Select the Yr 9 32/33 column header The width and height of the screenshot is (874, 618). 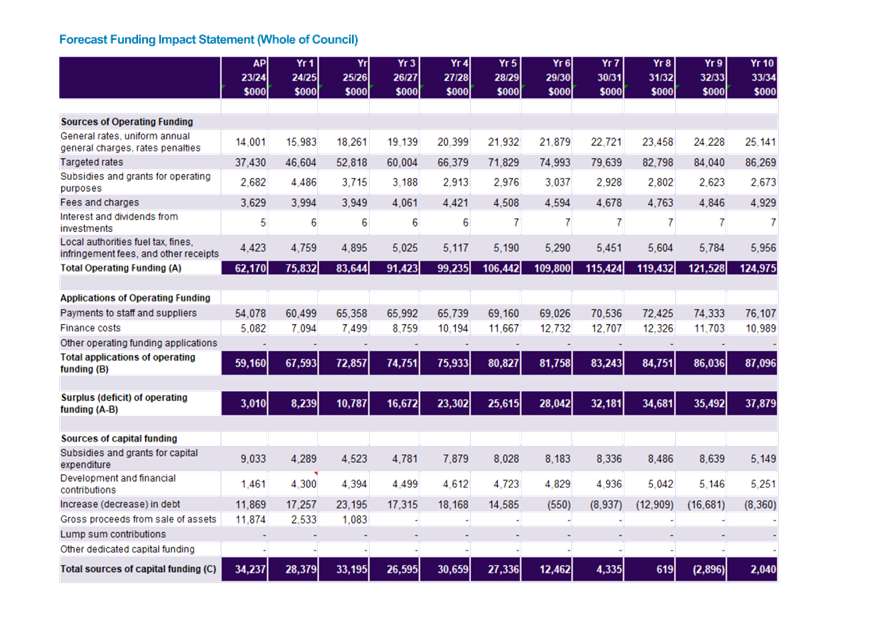tap(701, 77)
